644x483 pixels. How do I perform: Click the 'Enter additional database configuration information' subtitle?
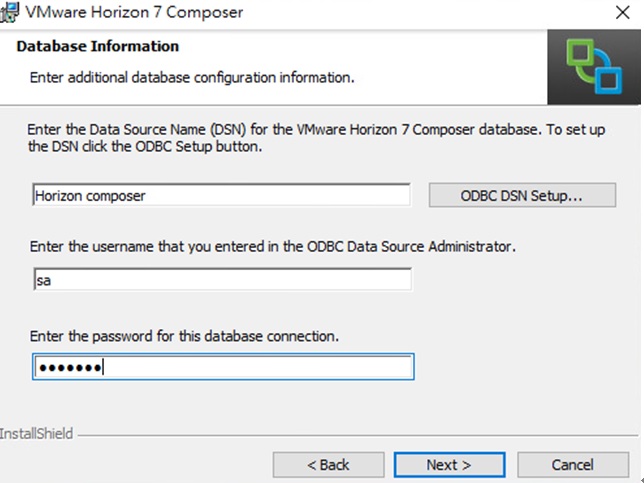tap(192, 77)
